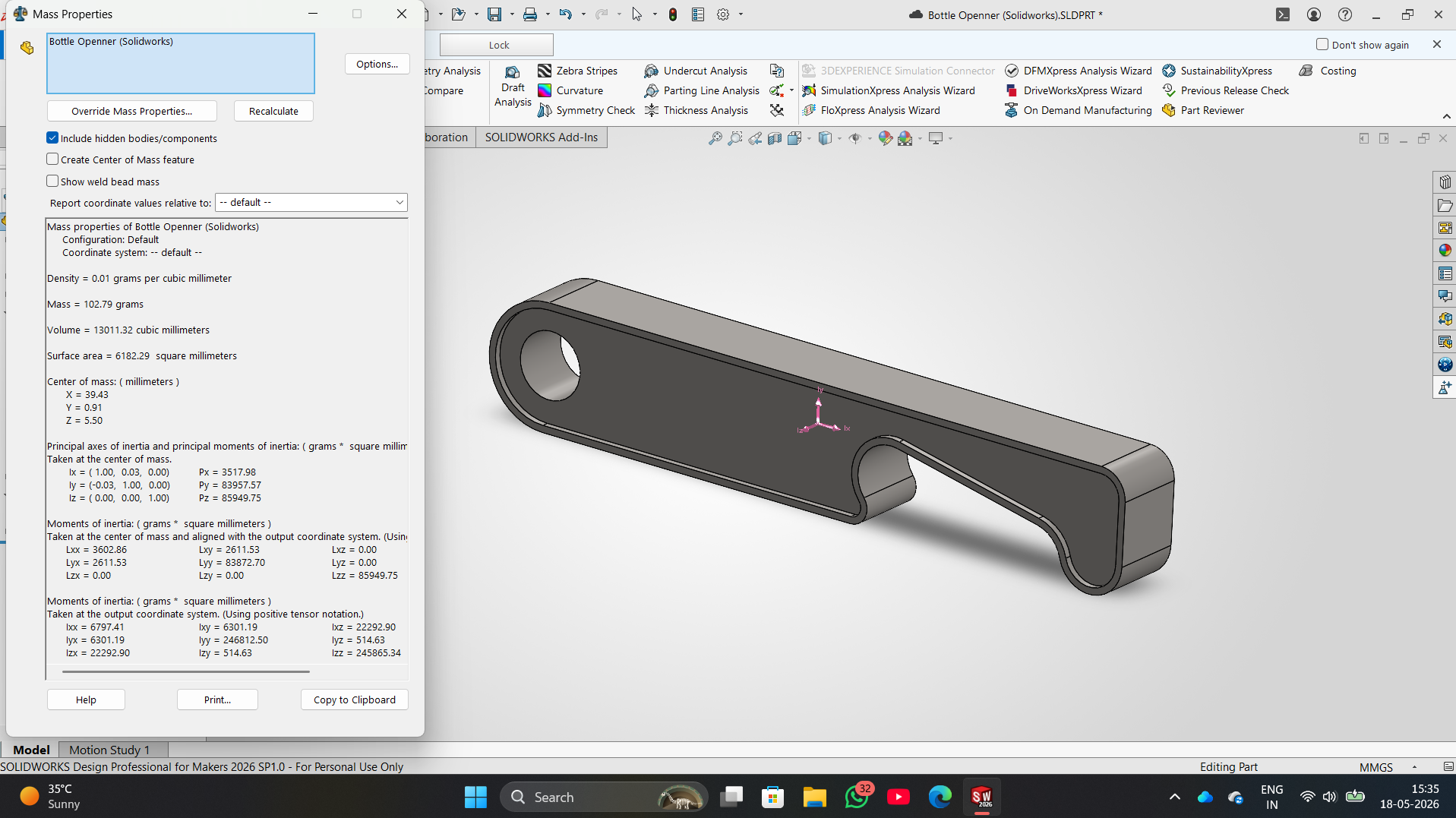Open the coordinate system default dropdown
This screenshot has height=818, width=1456.
[x=311, y=202]
